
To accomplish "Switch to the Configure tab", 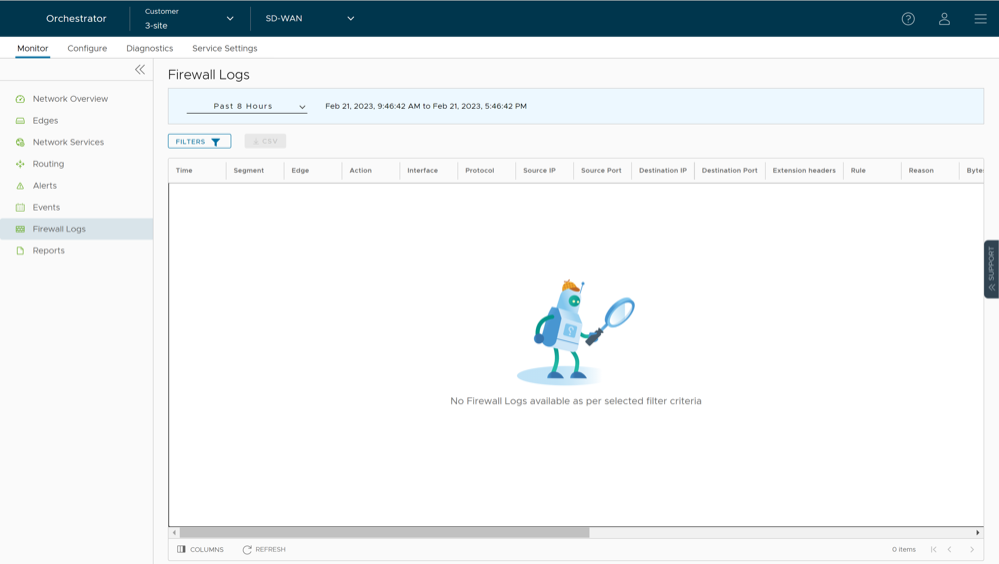I will [x=87, y=48].
